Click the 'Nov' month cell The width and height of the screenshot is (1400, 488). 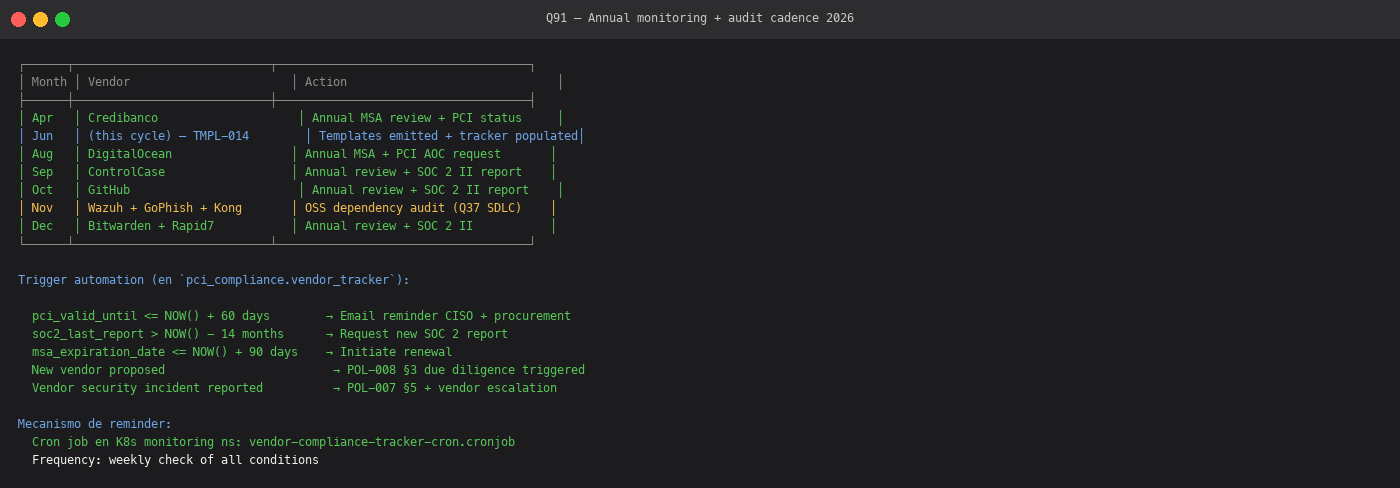(x=42, y=208)
